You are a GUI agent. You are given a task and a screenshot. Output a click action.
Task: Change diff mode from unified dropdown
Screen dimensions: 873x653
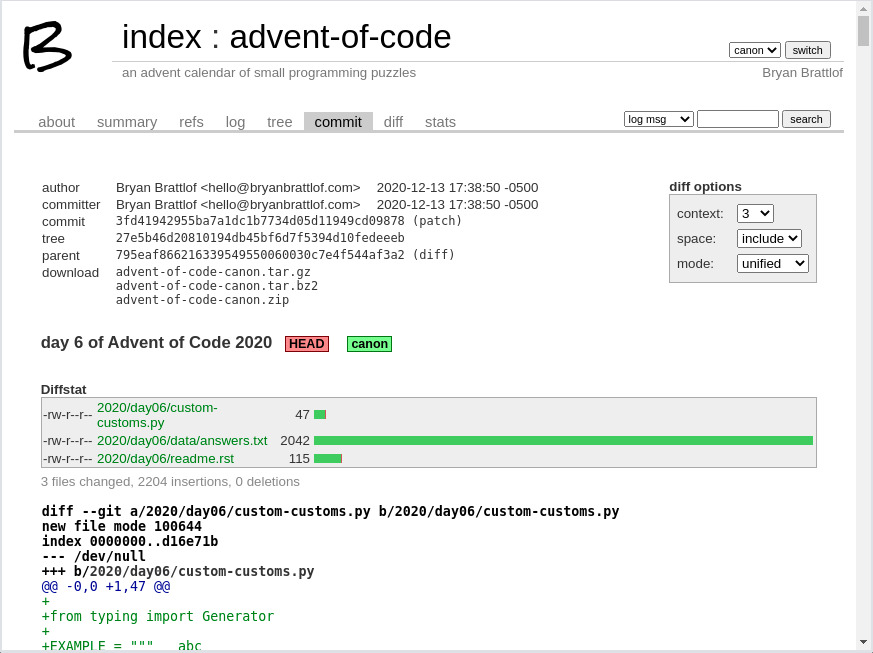772,263
